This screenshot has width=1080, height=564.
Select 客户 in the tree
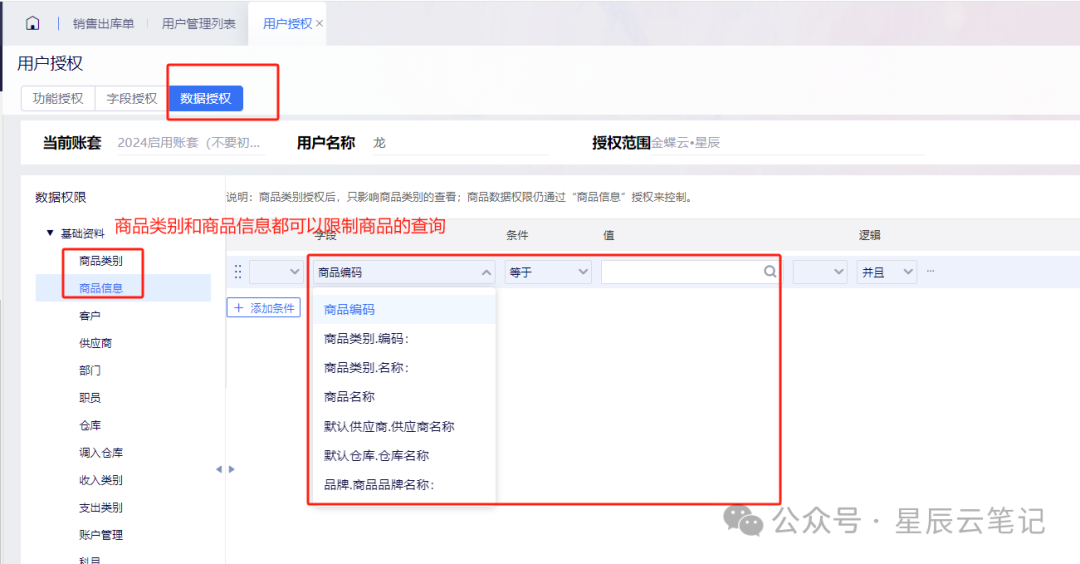pyautogui.click(x=90, y=315)
